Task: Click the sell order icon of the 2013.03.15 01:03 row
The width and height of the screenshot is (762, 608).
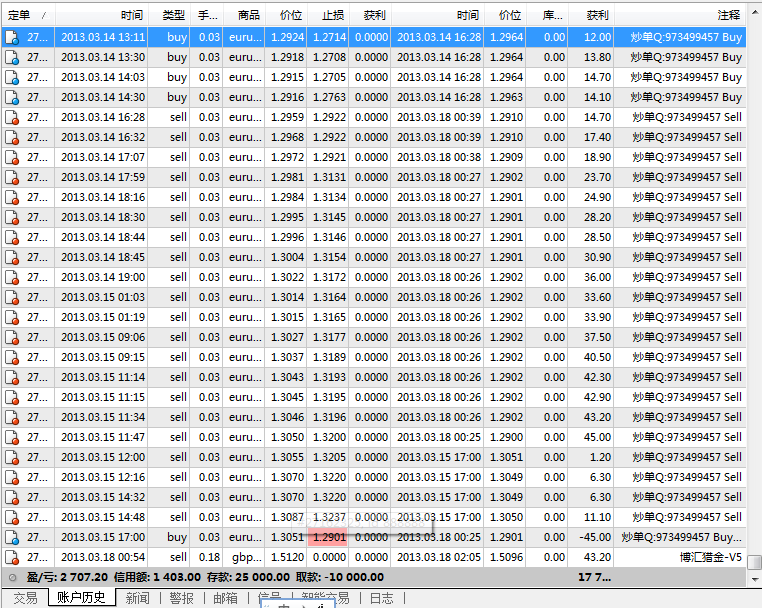Action: tap(12, 297)
